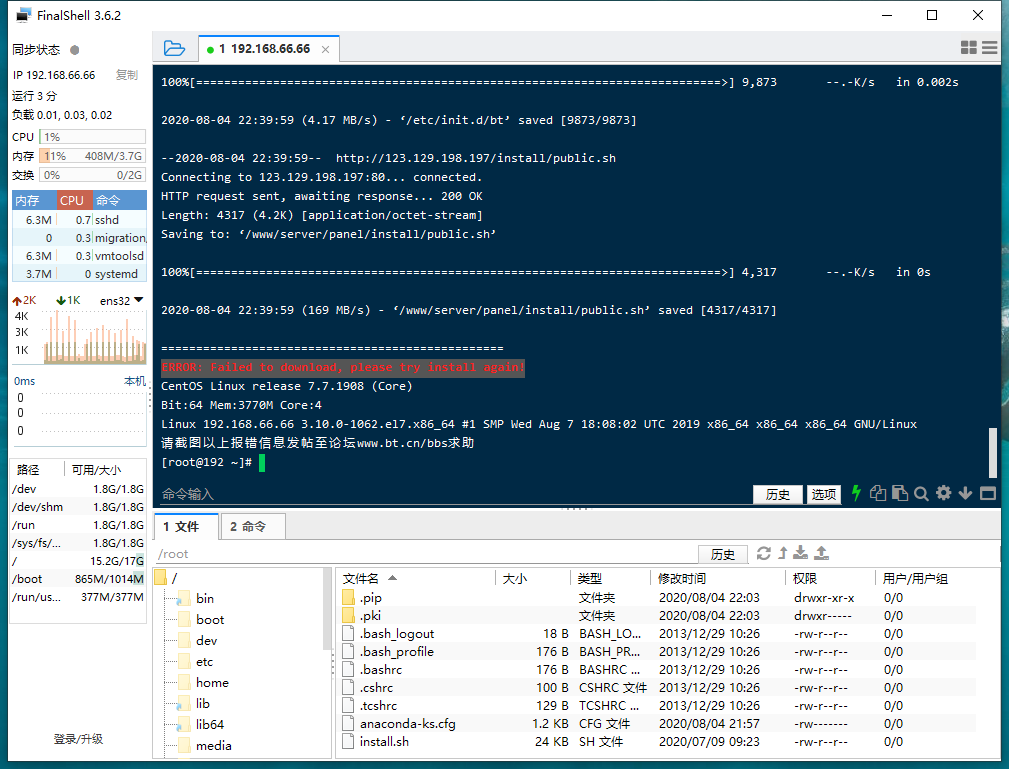
Task: Sort files by 类型 column header
Action: pos(610,579)
